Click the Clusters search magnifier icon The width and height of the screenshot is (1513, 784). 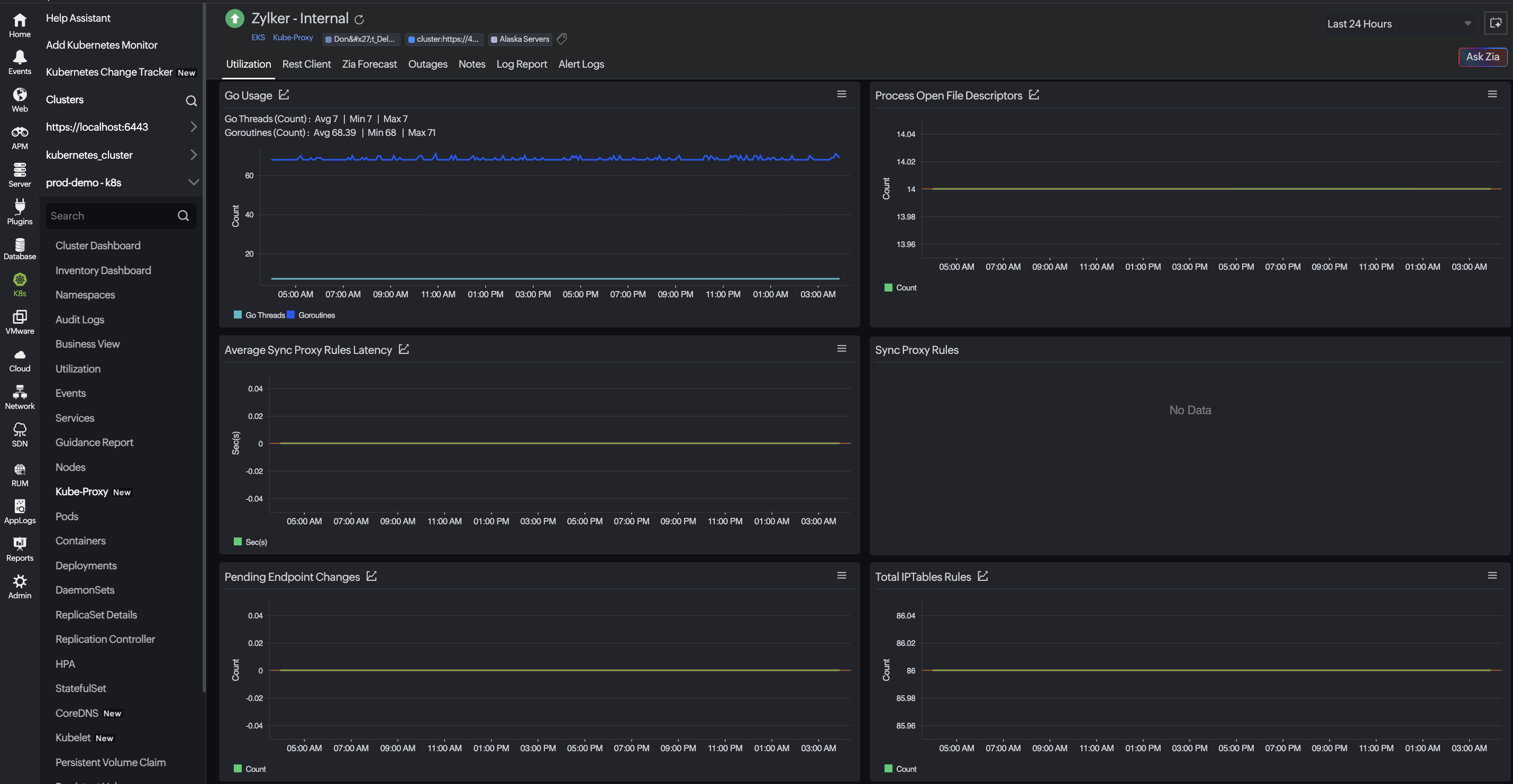point(191,101)
